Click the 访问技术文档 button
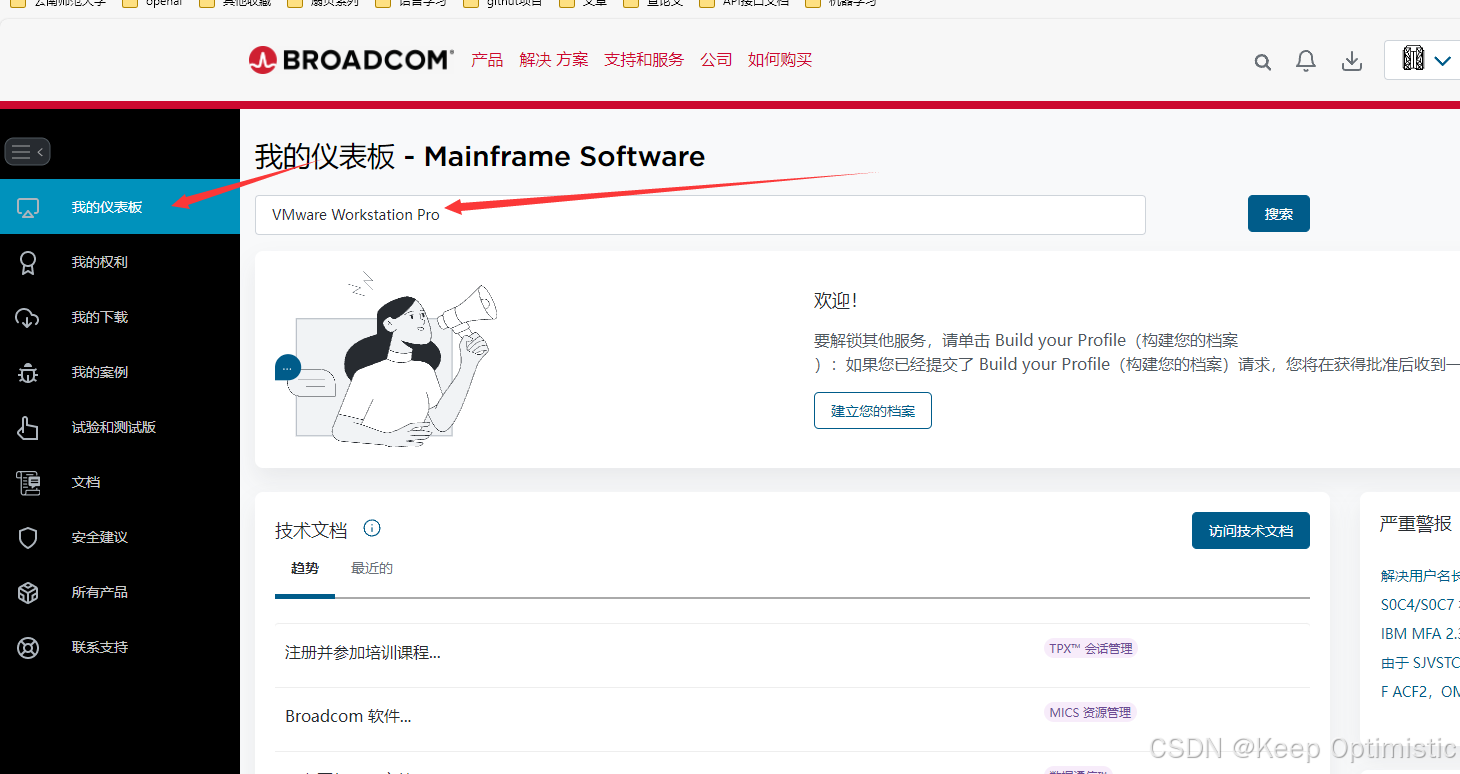The height and width of the screenshot is (774, 1460). (x=1251, y=531)
